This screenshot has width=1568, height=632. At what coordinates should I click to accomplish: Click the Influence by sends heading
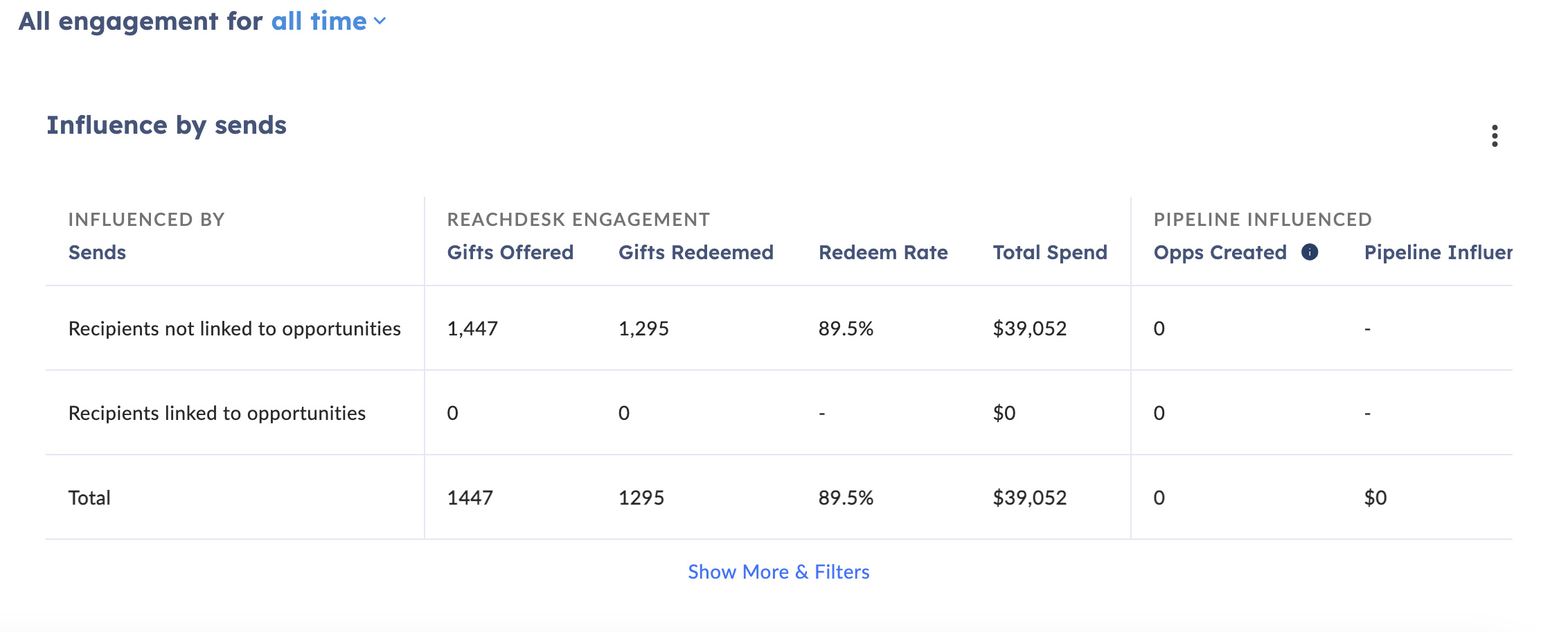click(166, 125)
